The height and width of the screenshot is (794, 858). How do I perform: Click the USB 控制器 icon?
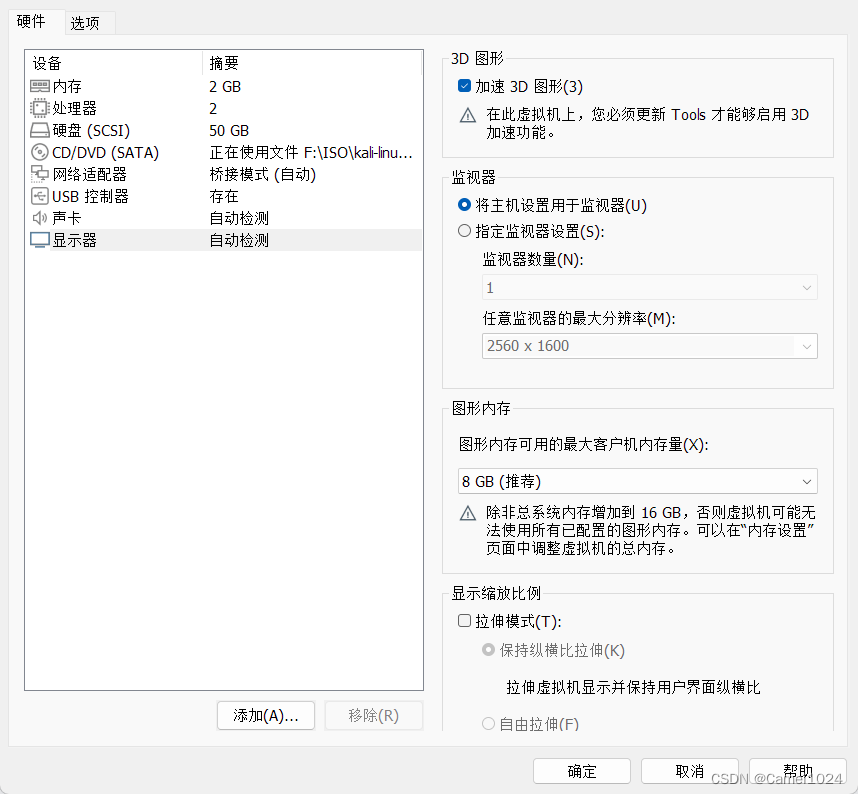coord(40,196)
